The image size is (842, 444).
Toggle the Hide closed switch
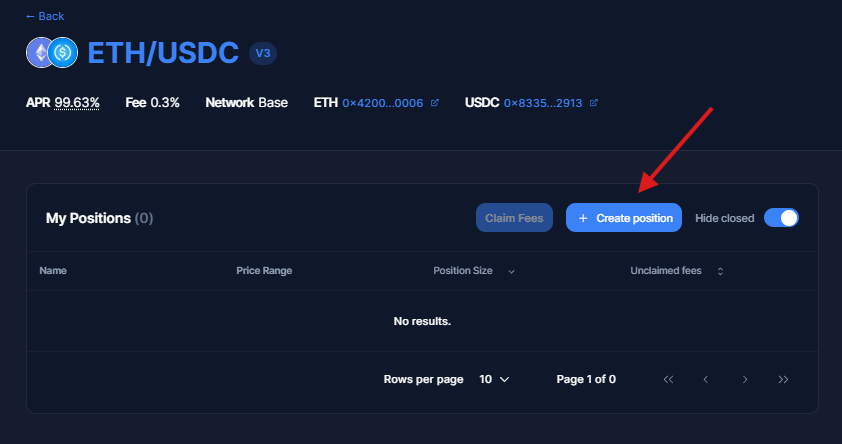pyautogui.click(x=781, y=218)
